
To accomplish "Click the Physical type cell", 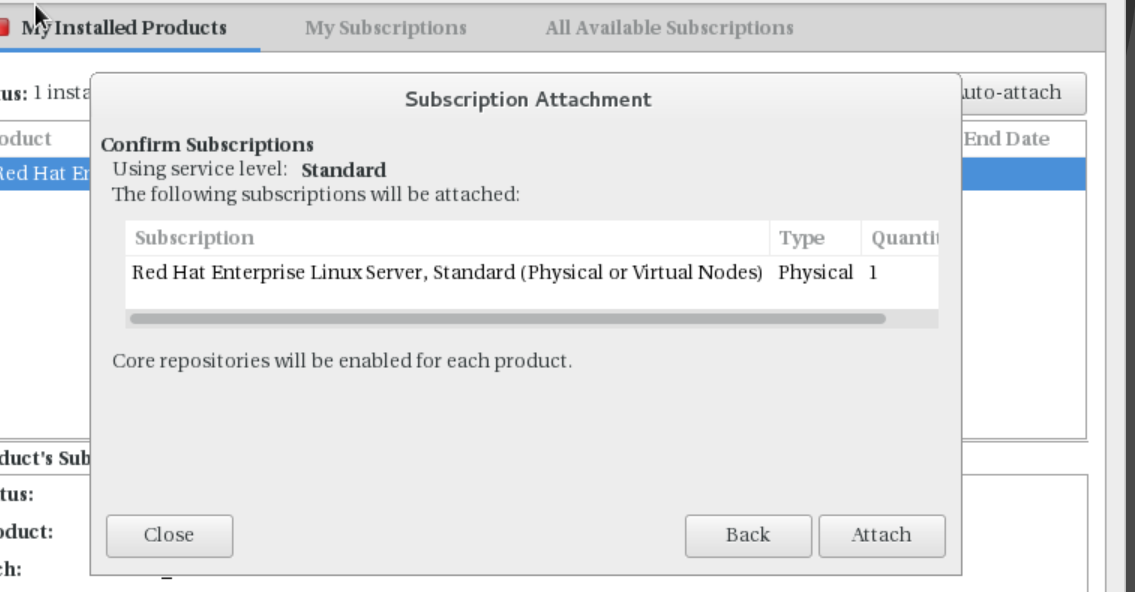I will (816, 273).
